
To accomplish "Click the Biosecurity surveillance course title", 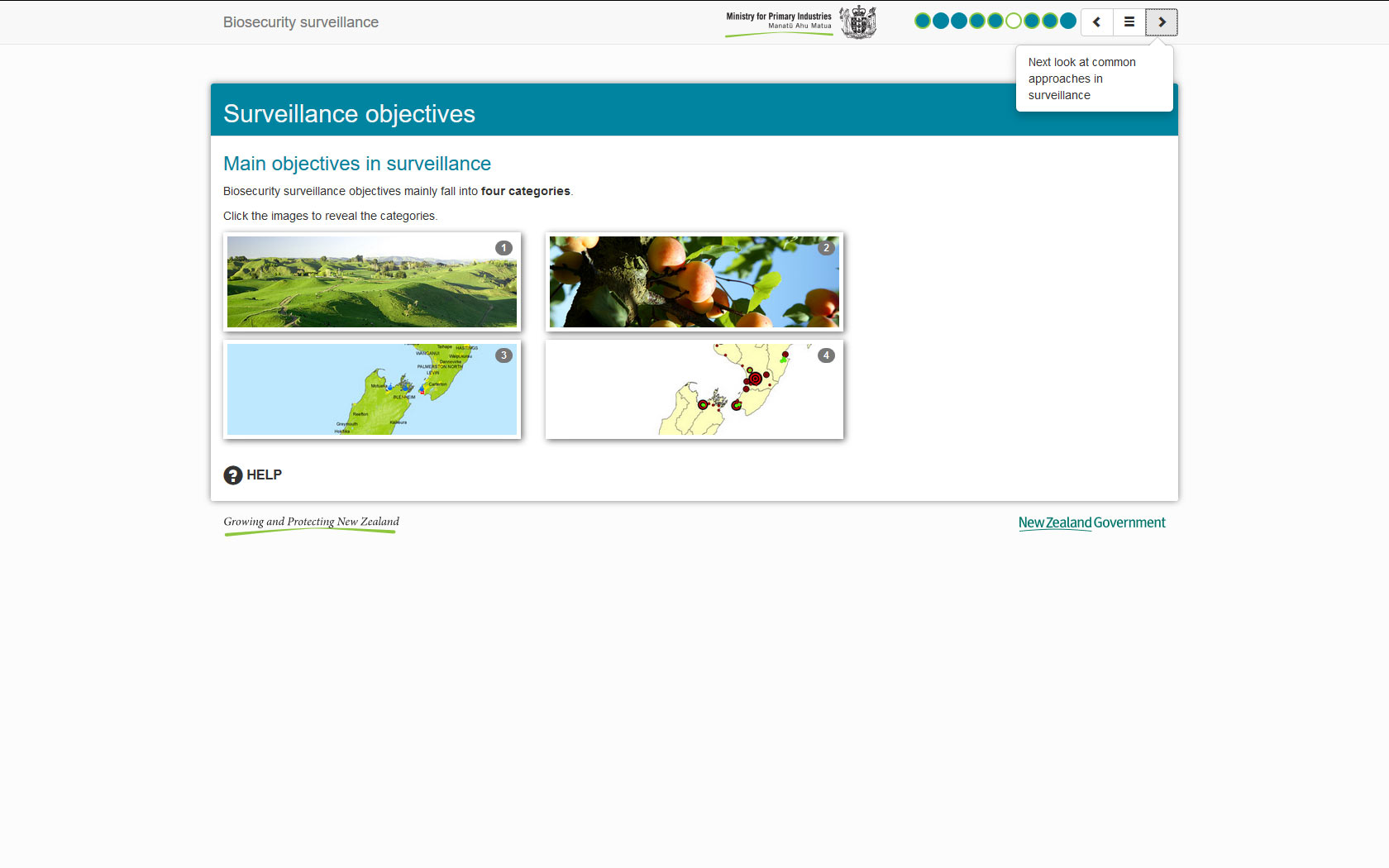I will [301, 22].
